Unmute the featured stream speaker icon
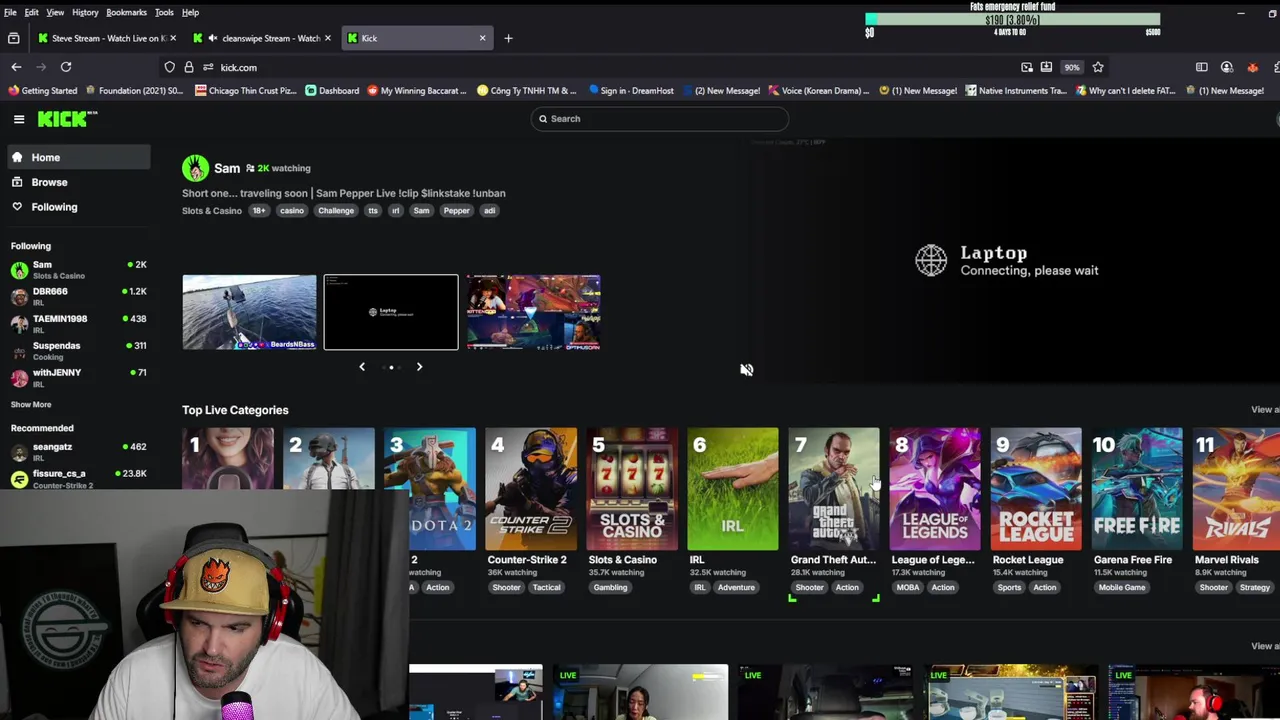The width and height of the screenshot is (1280, 720). tap(746, 370)
